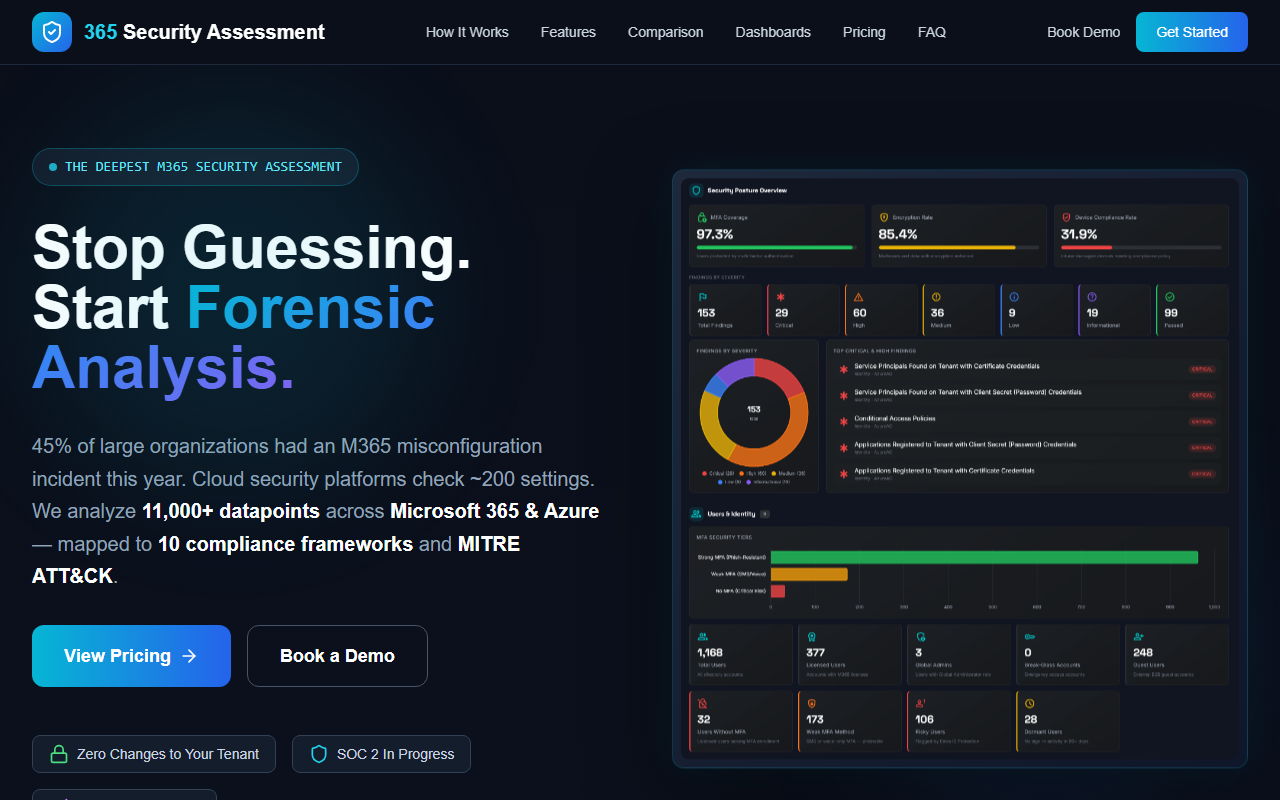Click the red shield icon beside Device Compliance Rate
Screen dimensions: 1280x800
tap(1066, 217)
